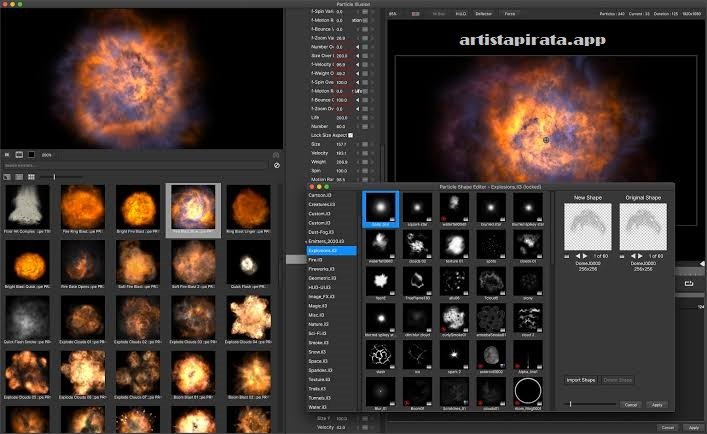Show previous frame of Original Shape preview
The height and width of the screenshot is (434, 707).
click(634, 256)
